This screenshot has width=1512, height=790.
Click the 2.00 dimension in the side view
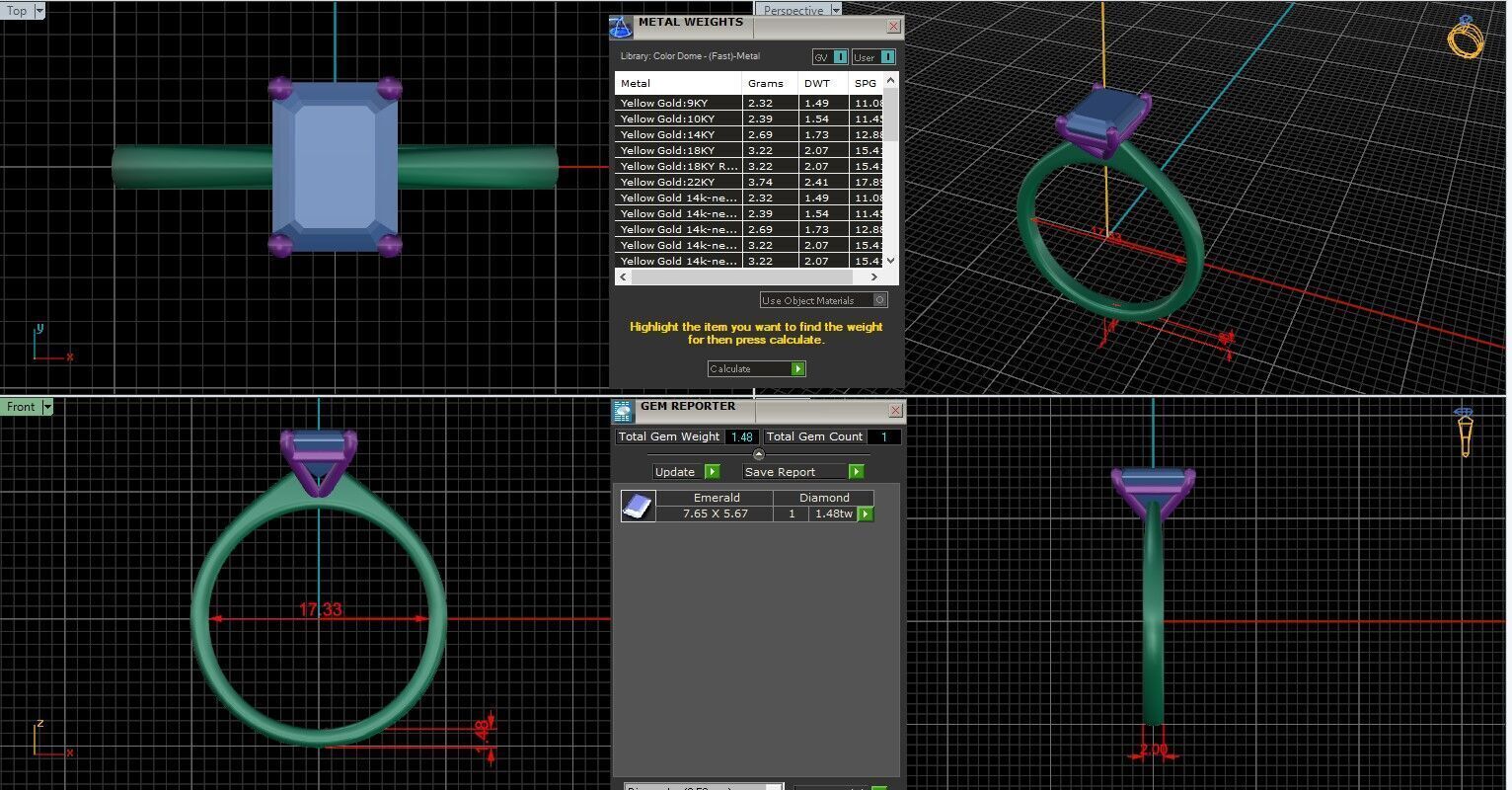[x=1153, y=750]
